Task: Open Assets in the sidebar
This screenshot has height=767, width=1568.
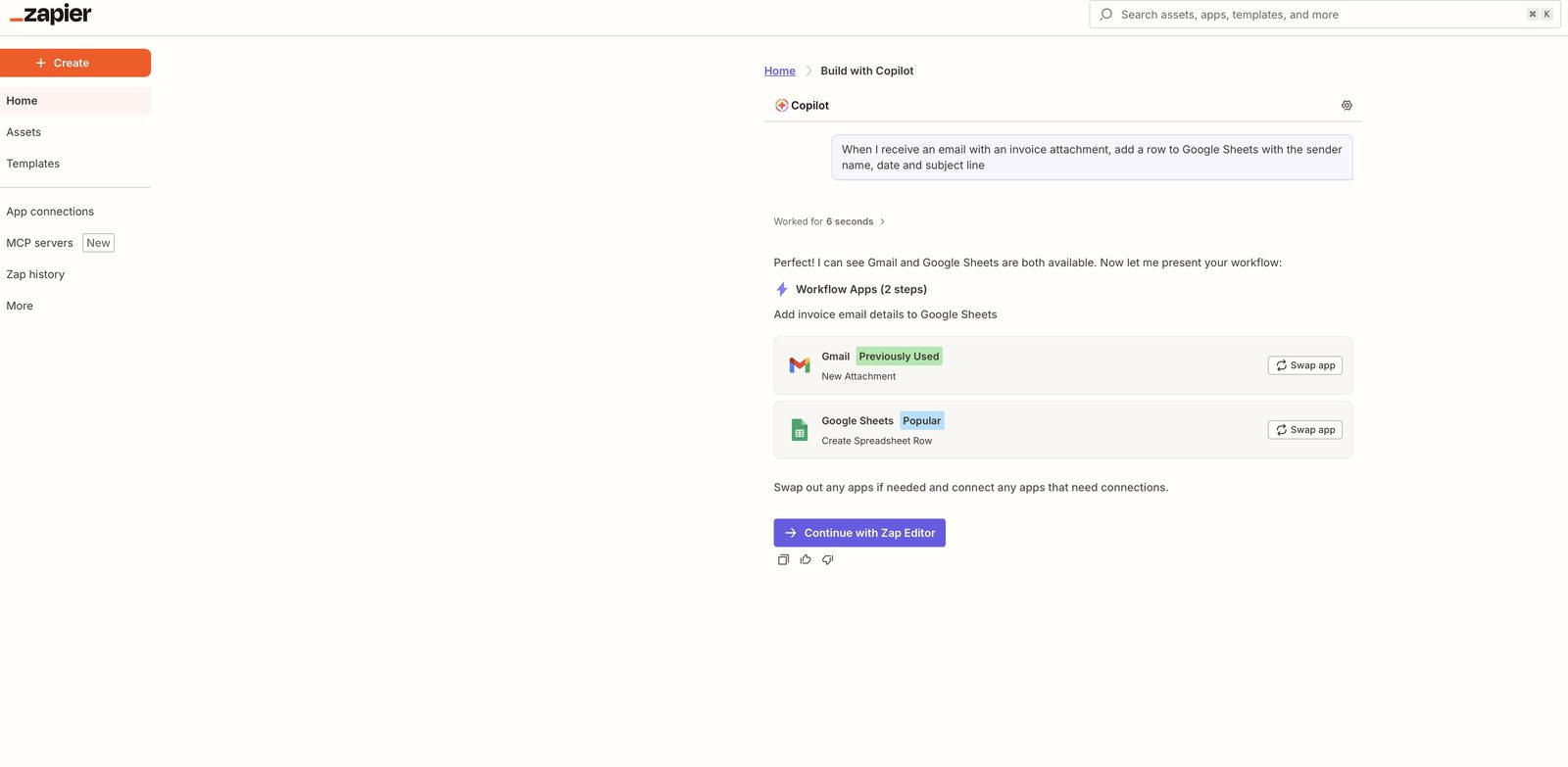Action: 75,132
